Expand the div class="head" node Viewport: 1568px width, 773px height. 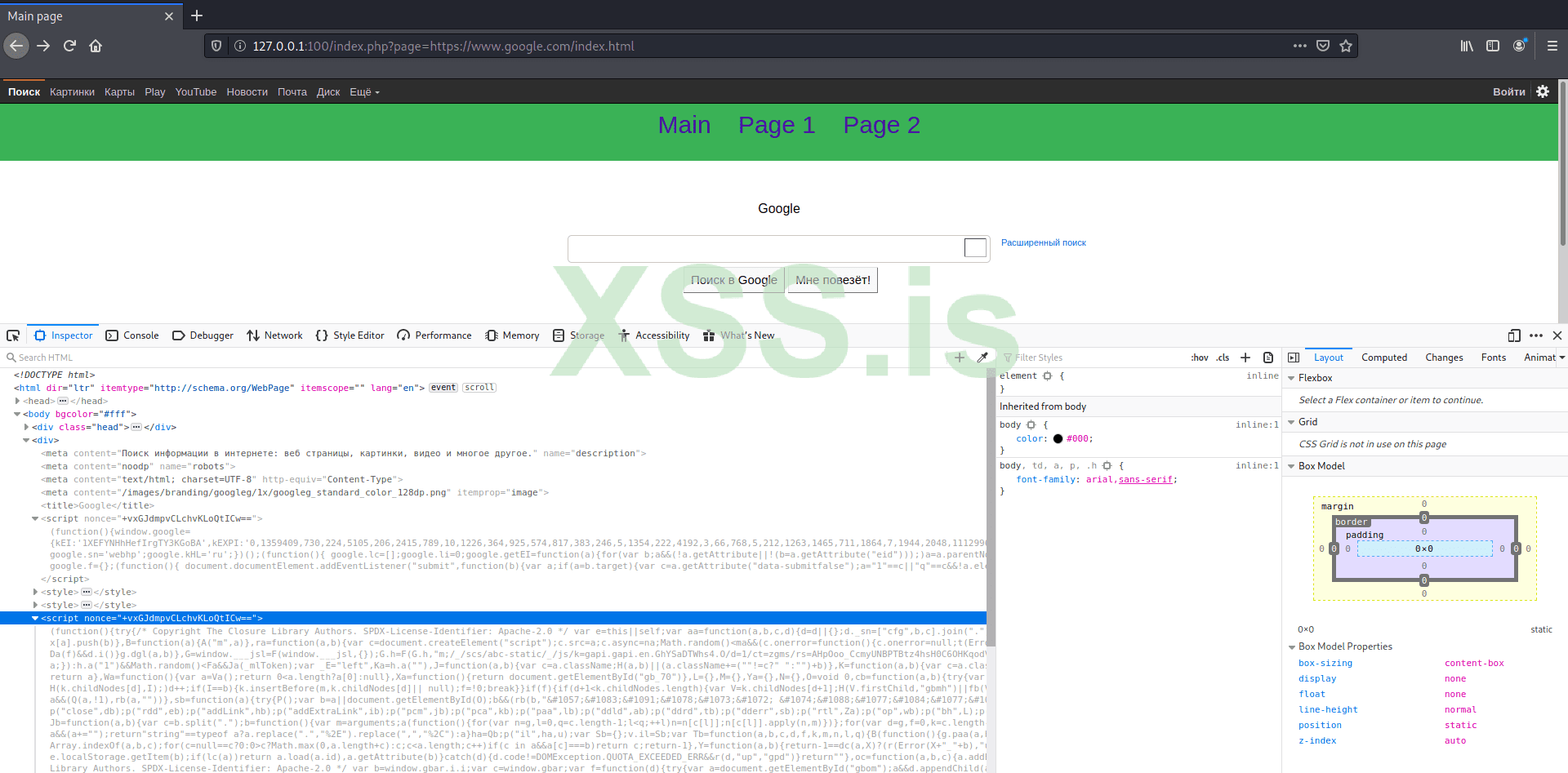coord(27,427)
